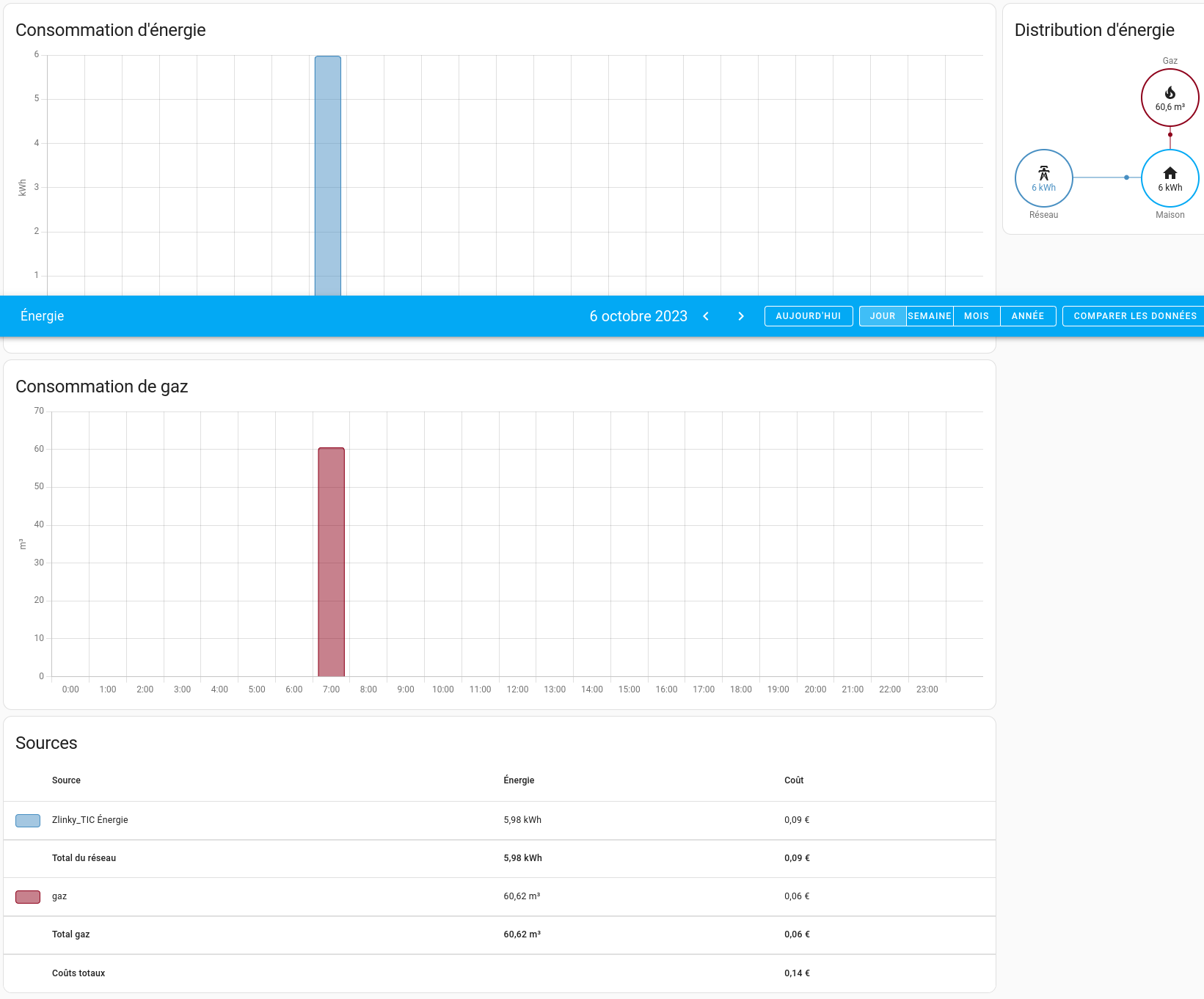Click the blue energy consumption bar
1204x999 pixels.
coord(328,176)
